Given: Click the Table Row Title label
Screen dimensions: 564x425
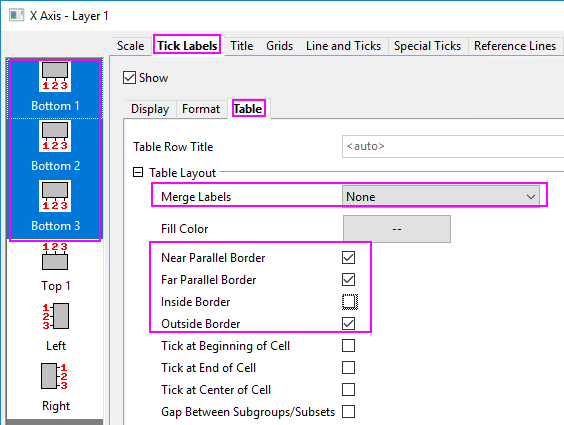Looking at the screenshot, I should pos(173,147).
